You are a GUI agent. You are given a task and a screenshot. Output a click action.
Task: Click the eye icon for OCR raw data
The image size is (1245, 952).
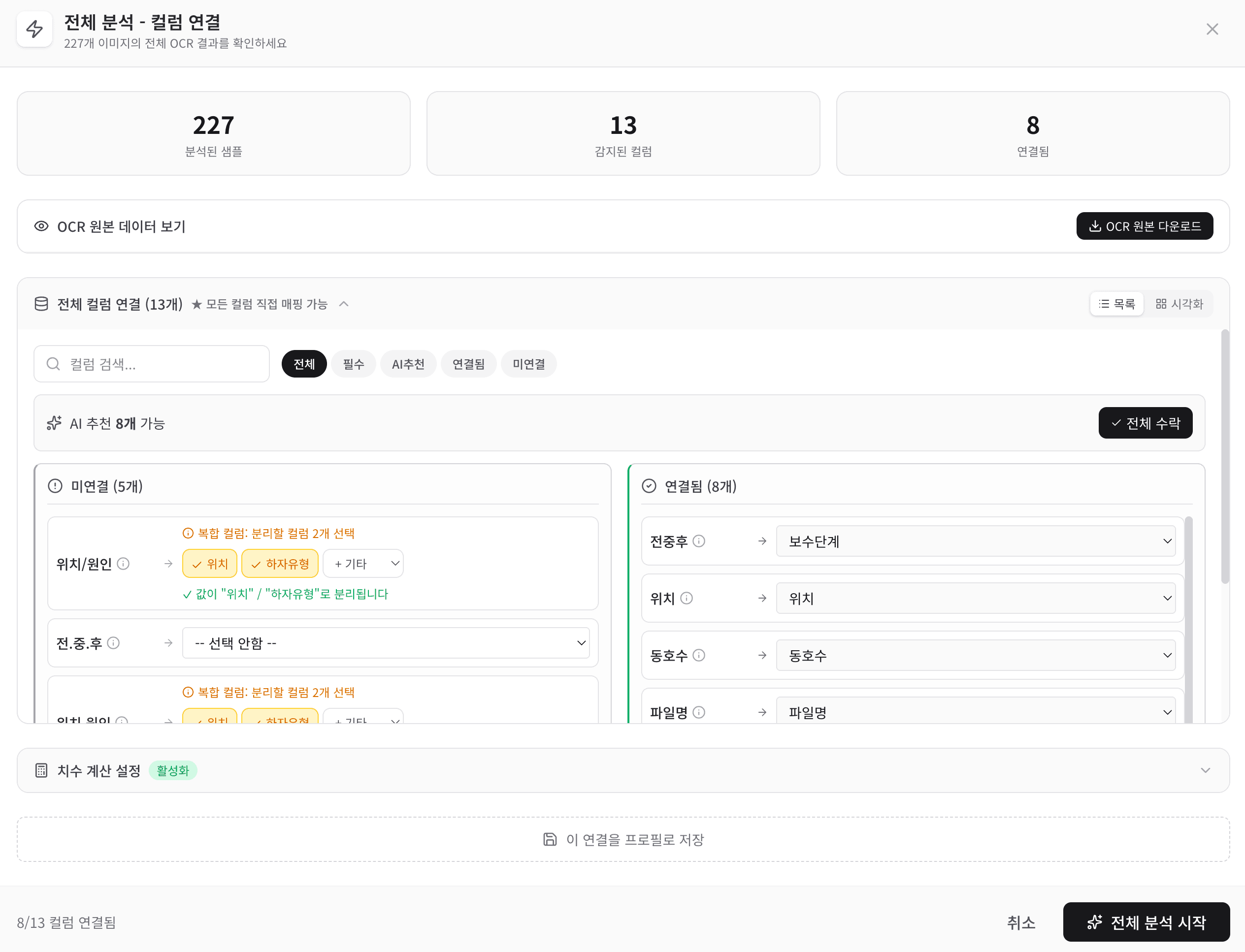(x=41, y=226)
